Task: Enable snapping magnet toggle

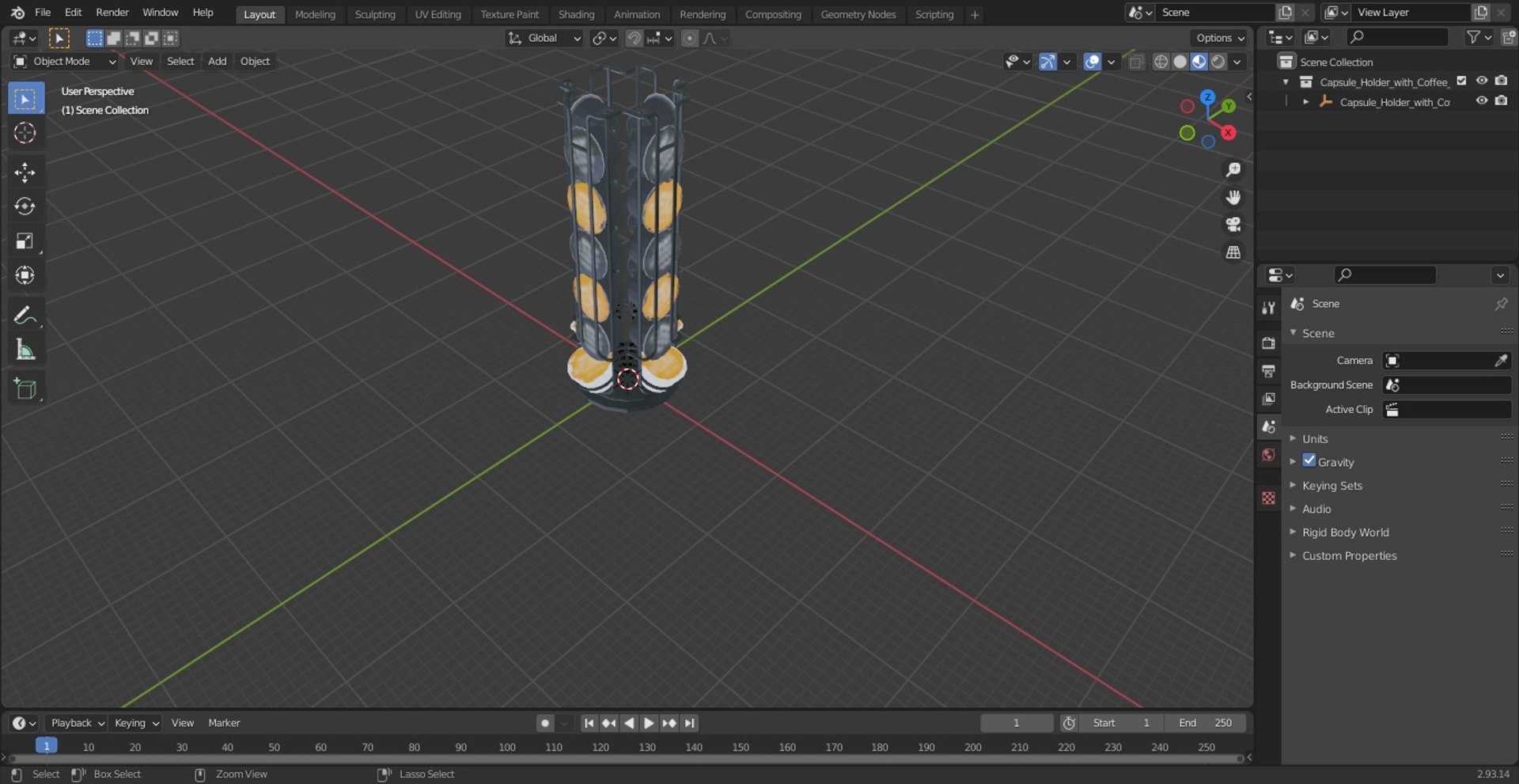Action: [634, 38]
